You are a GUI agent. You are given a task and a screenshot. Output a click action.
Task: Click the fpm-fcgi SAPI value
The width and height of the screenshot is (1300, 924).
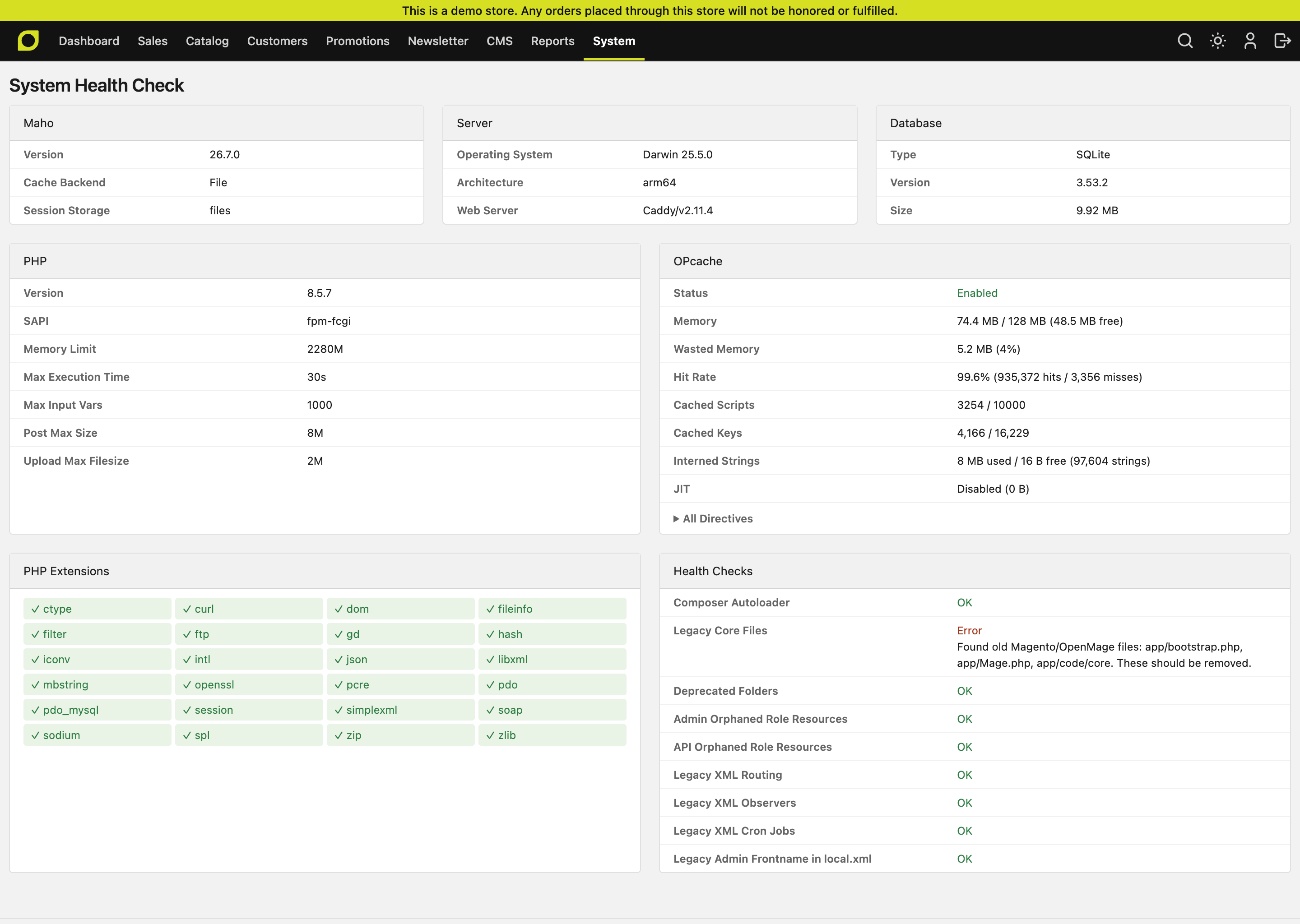329,321
